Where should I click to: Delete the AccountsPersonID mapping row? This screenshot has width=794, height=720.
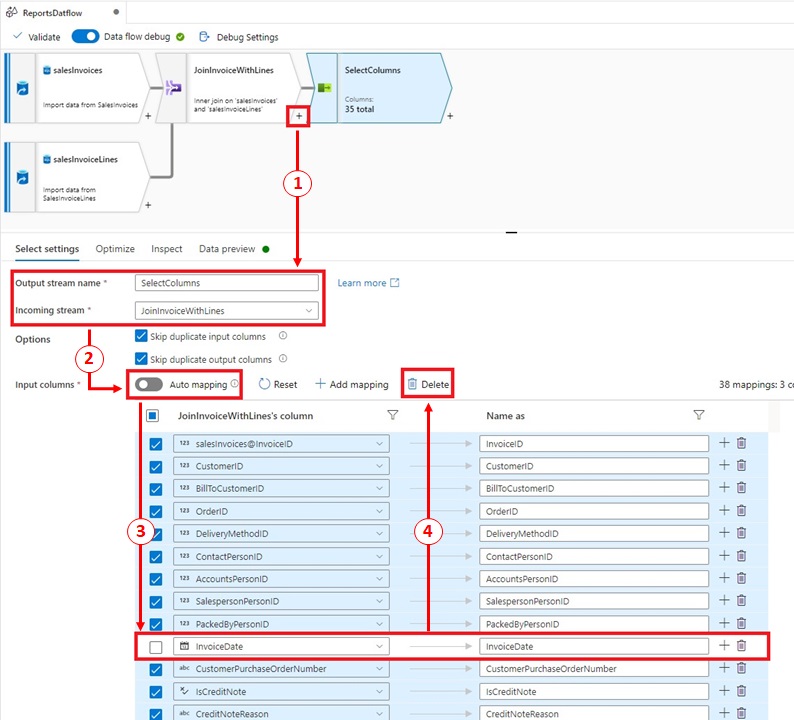click(741, 578)
